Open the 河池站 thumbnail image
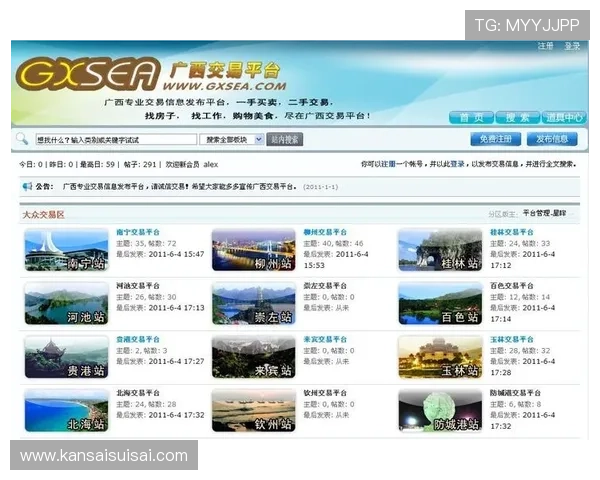This screenshot has height=480, width=600. point(67,304)
